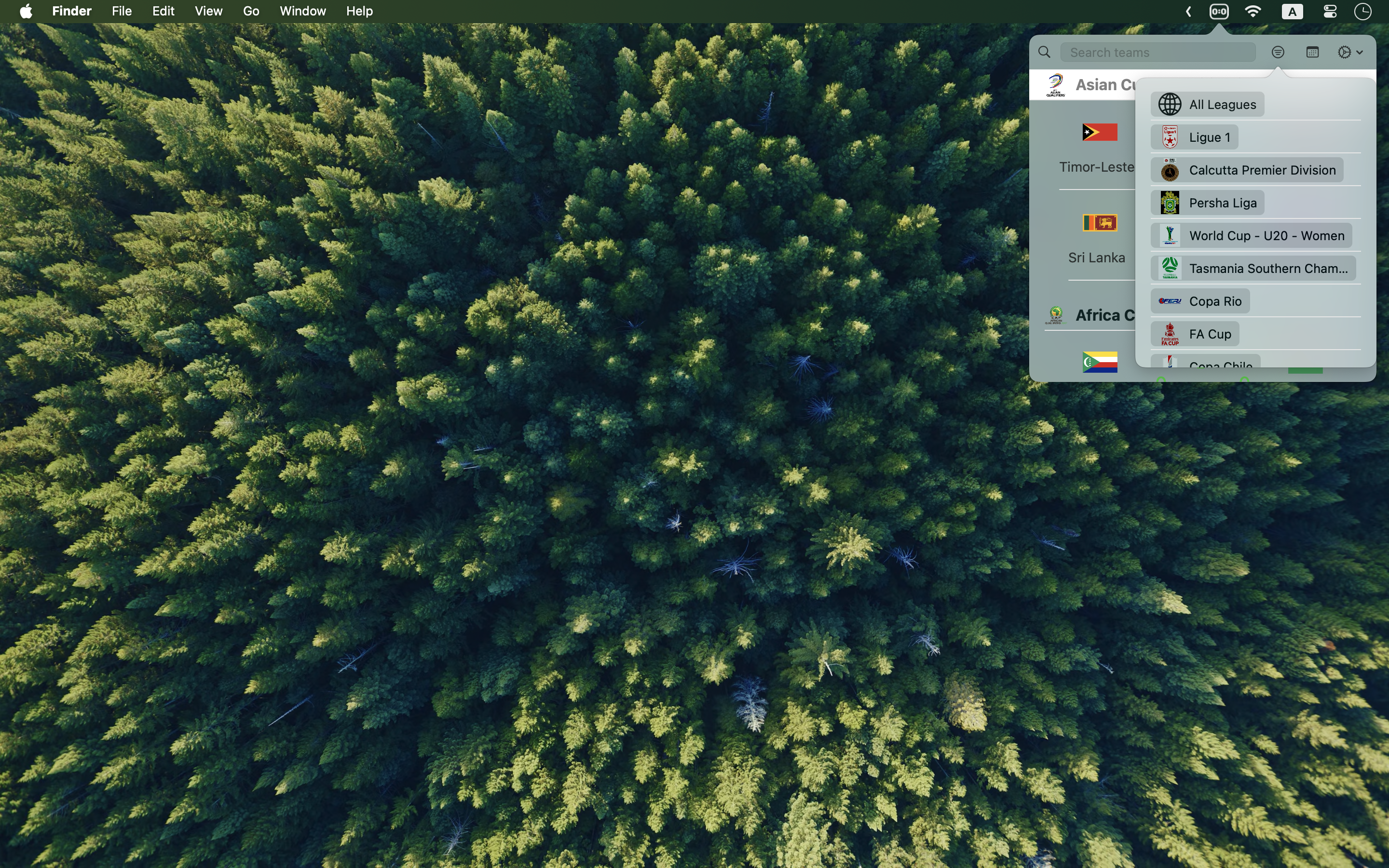Open the Finder Go menu

click(x=251, y=12)
